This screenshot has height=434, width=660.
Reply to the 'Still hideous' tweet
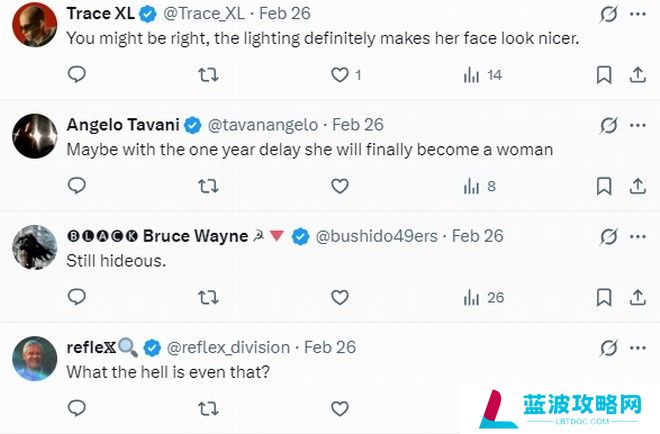[x=77, y=297]
